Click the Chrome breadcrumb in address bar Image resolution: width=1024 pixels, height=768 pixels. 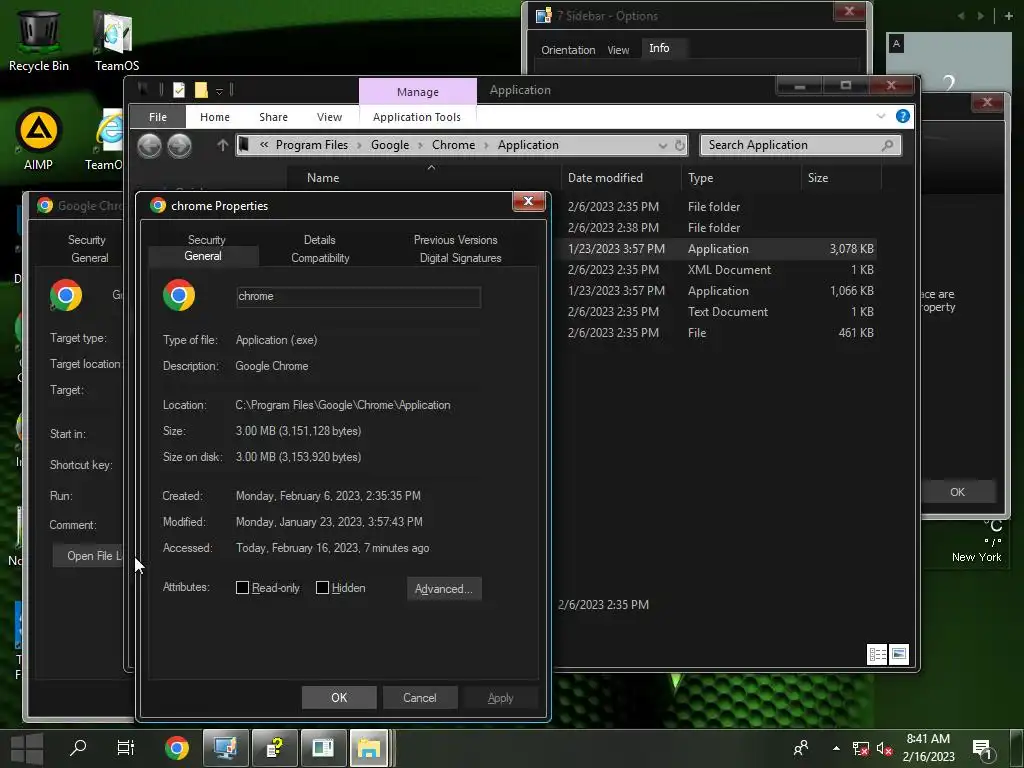[x=453, y=145]
